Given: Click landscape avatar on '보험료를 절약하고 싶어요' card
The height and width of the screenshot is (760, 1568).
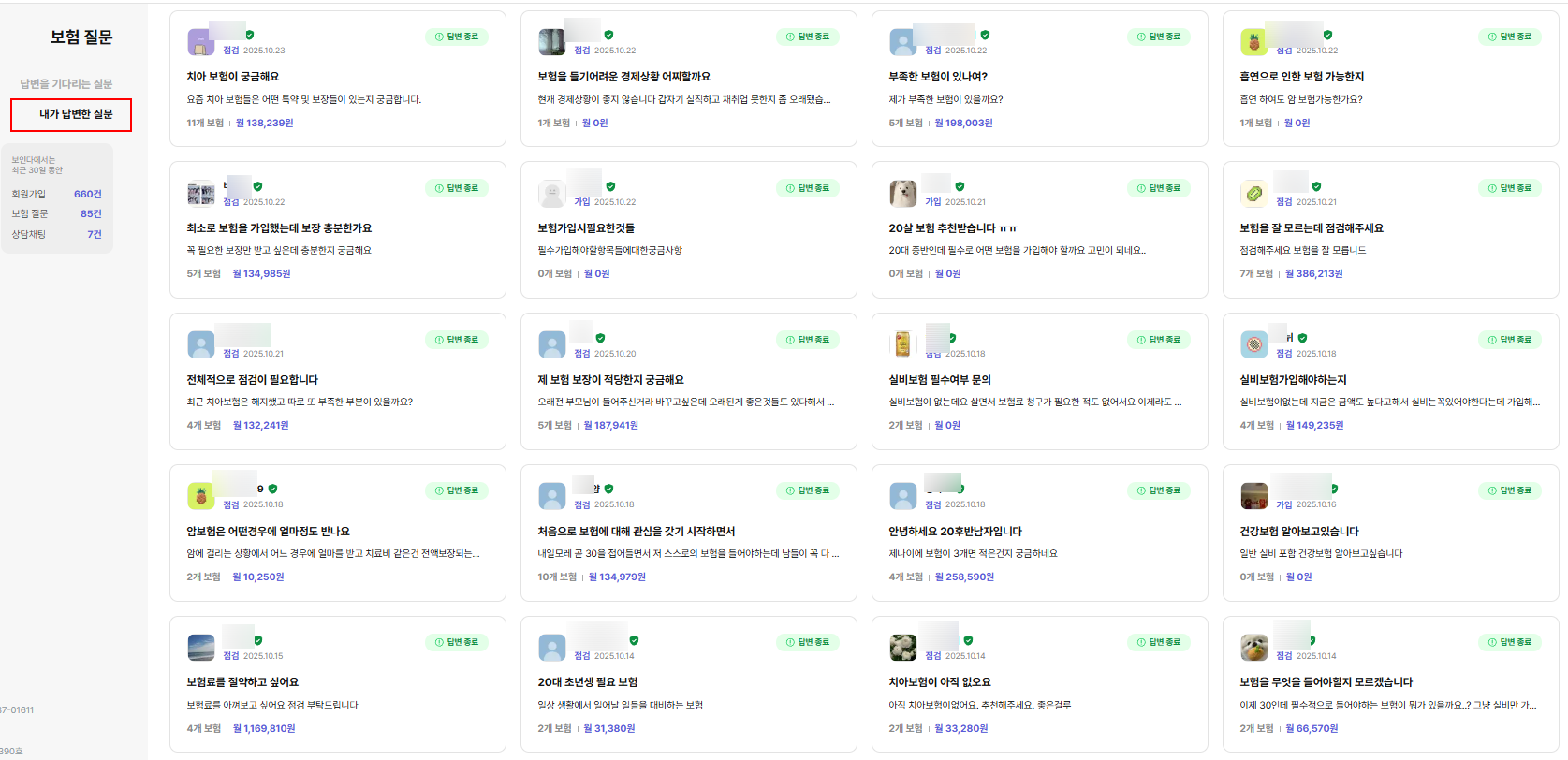Looking at the screenshot, I should (x=201, y=648).
